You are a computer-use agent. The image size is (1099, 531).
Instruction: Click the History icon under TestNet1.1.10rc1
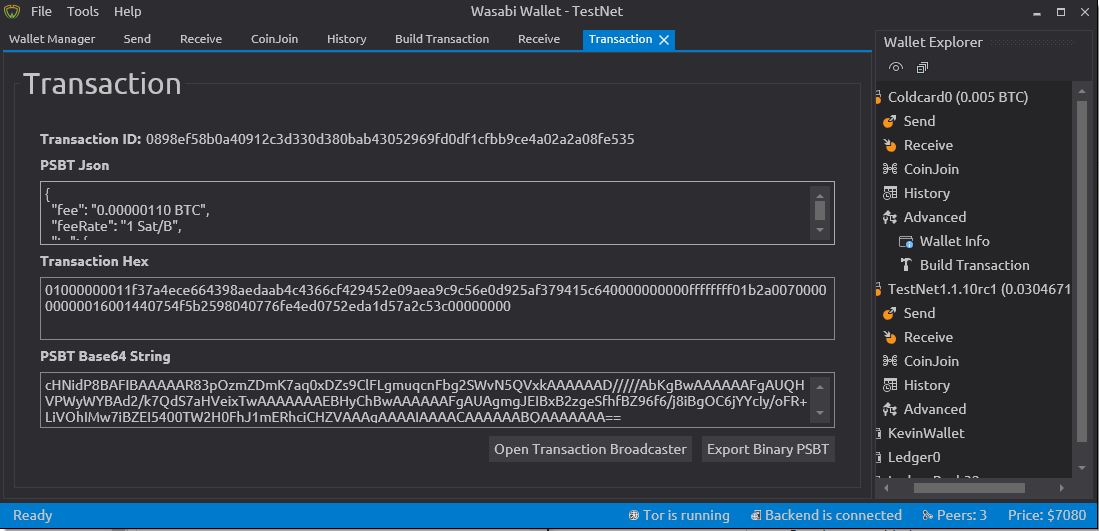click(x=889, y=385)
